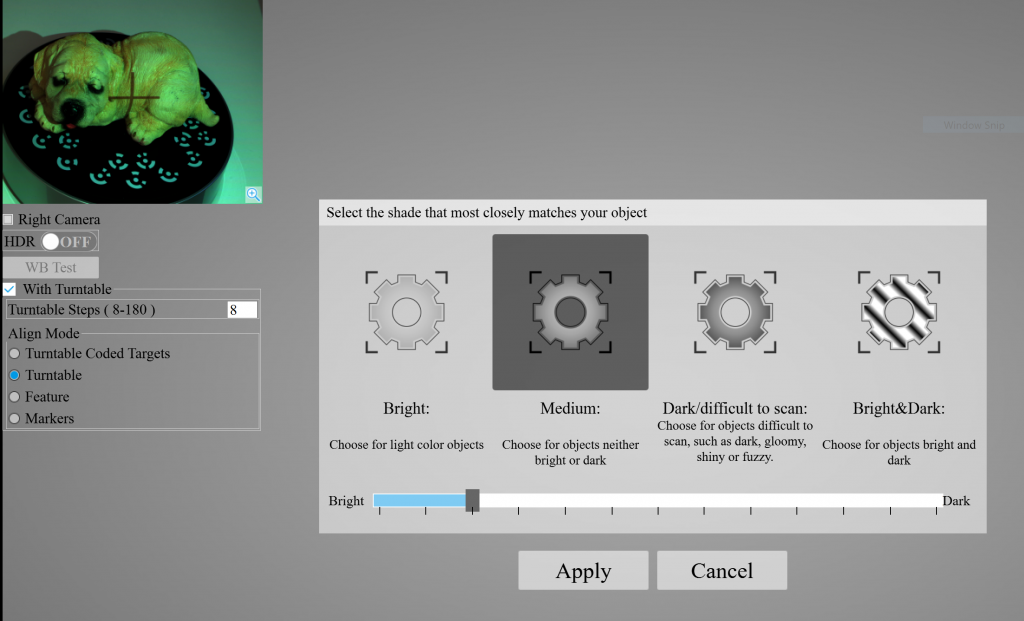This screenshot has height=621, width=1024.
Task: Choose Feature align mode
Action: (14, 397)
